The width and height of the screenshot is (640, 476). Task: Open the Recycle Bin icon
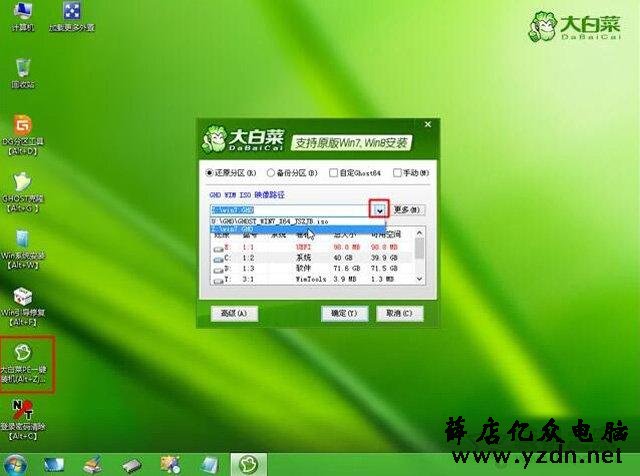click(x=23, y=73)
